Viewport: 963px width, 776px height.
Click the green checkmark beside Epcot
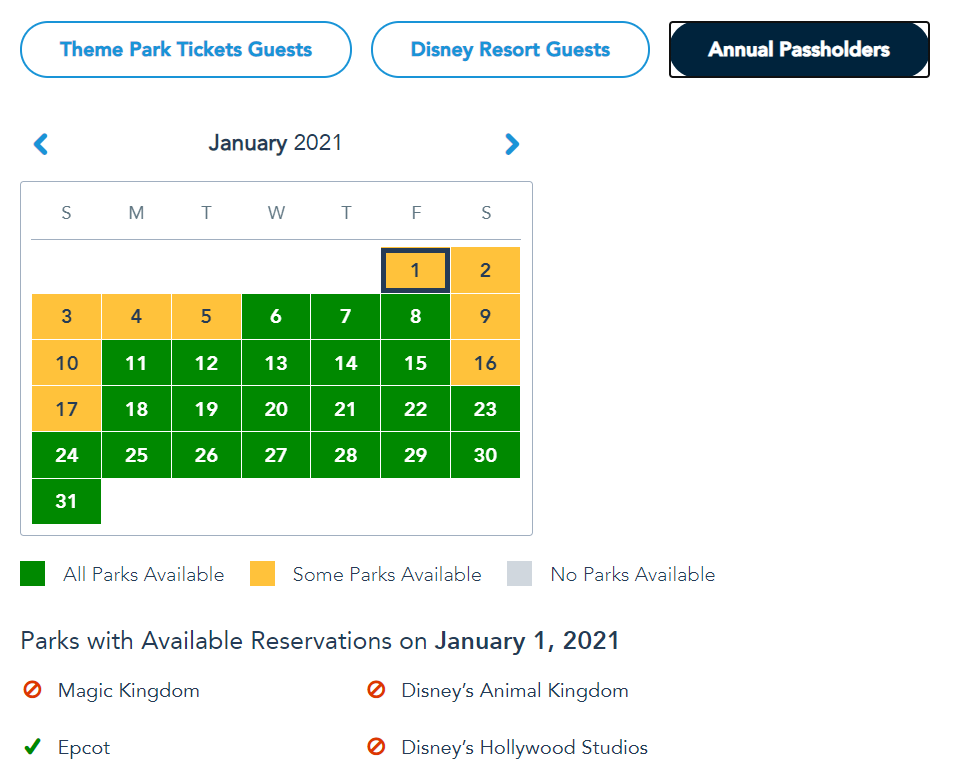tap(32, 747)
